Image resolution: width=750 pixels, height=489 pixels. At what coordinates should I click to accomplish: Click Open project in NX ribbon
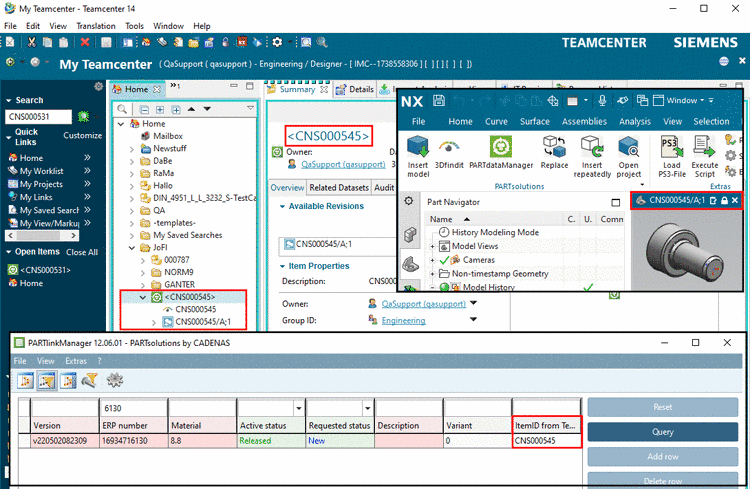pos(629,156)
